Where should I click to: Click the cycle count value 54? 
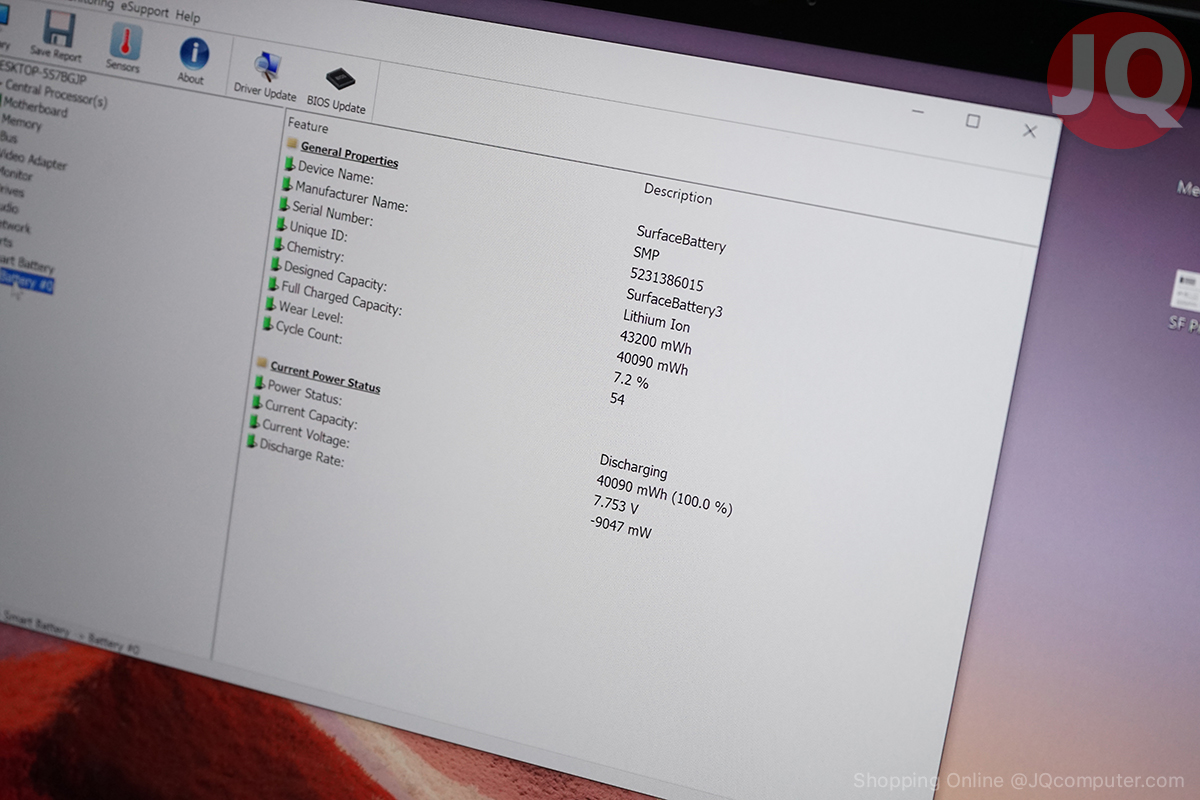tap(617, 398)
